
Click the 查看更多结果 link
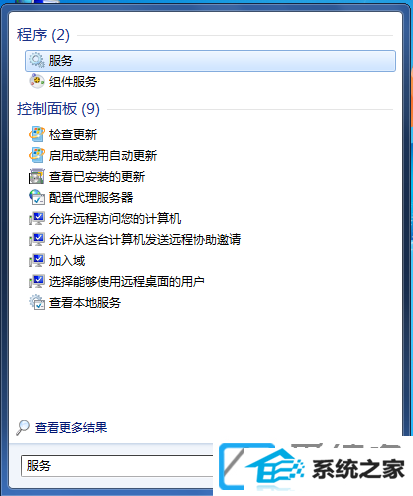tap(71, 428)
